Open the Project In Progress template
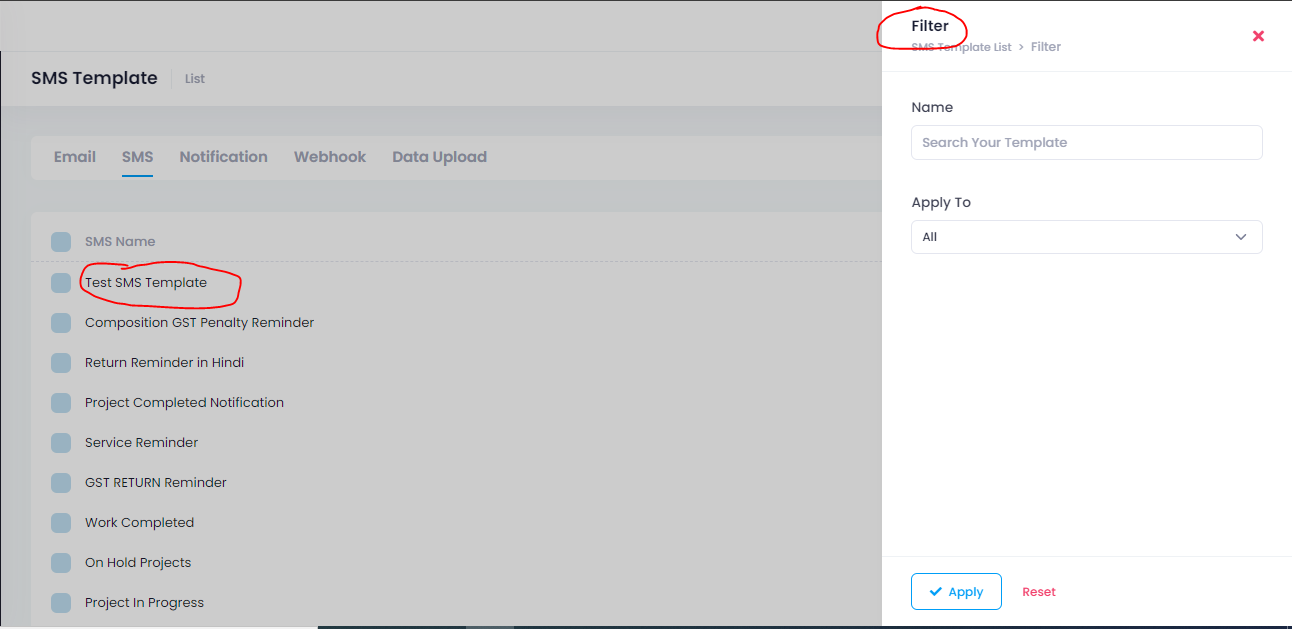This screenshot has width=1292, height=629. 144,603
